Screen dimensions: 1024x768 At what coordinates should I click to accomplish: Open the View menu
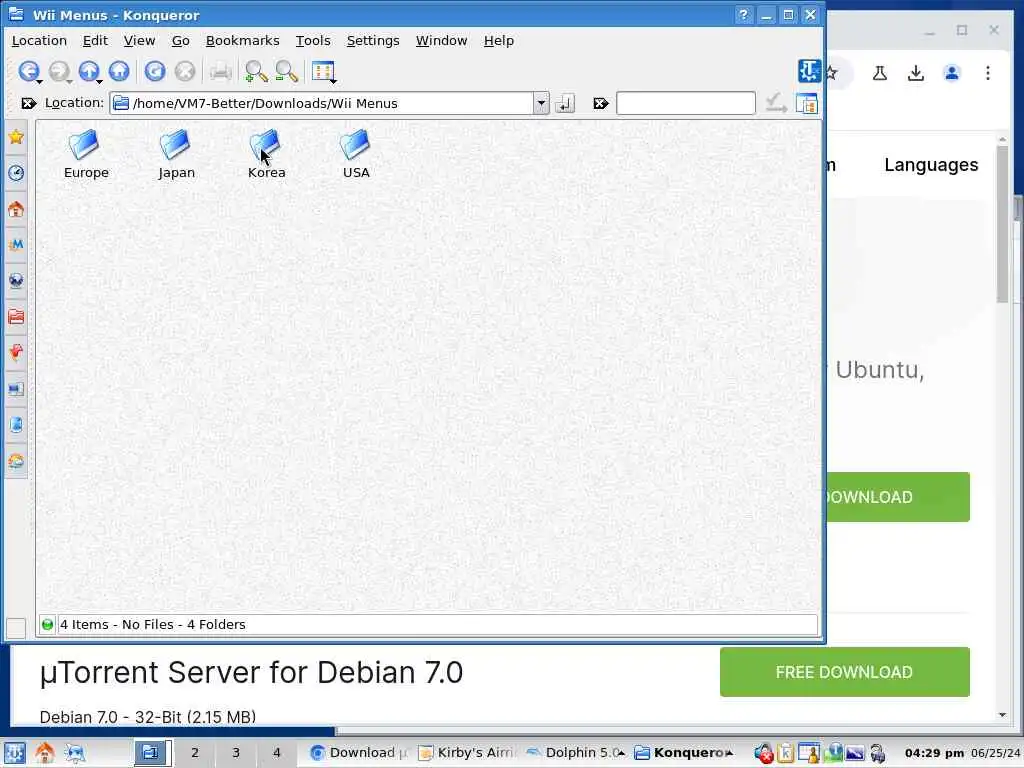[139, 40]
